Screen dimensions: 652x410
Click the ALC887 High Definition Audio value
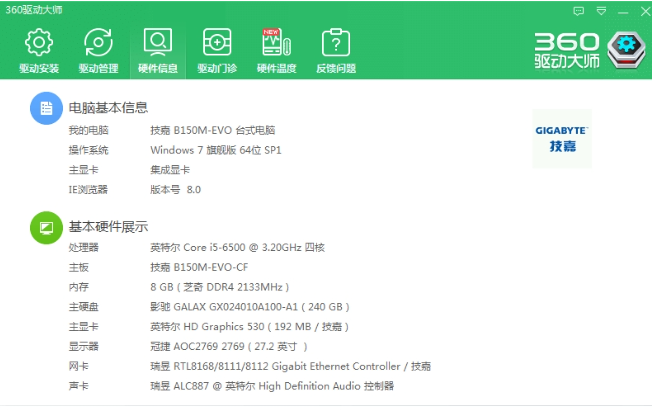[272, 386]
